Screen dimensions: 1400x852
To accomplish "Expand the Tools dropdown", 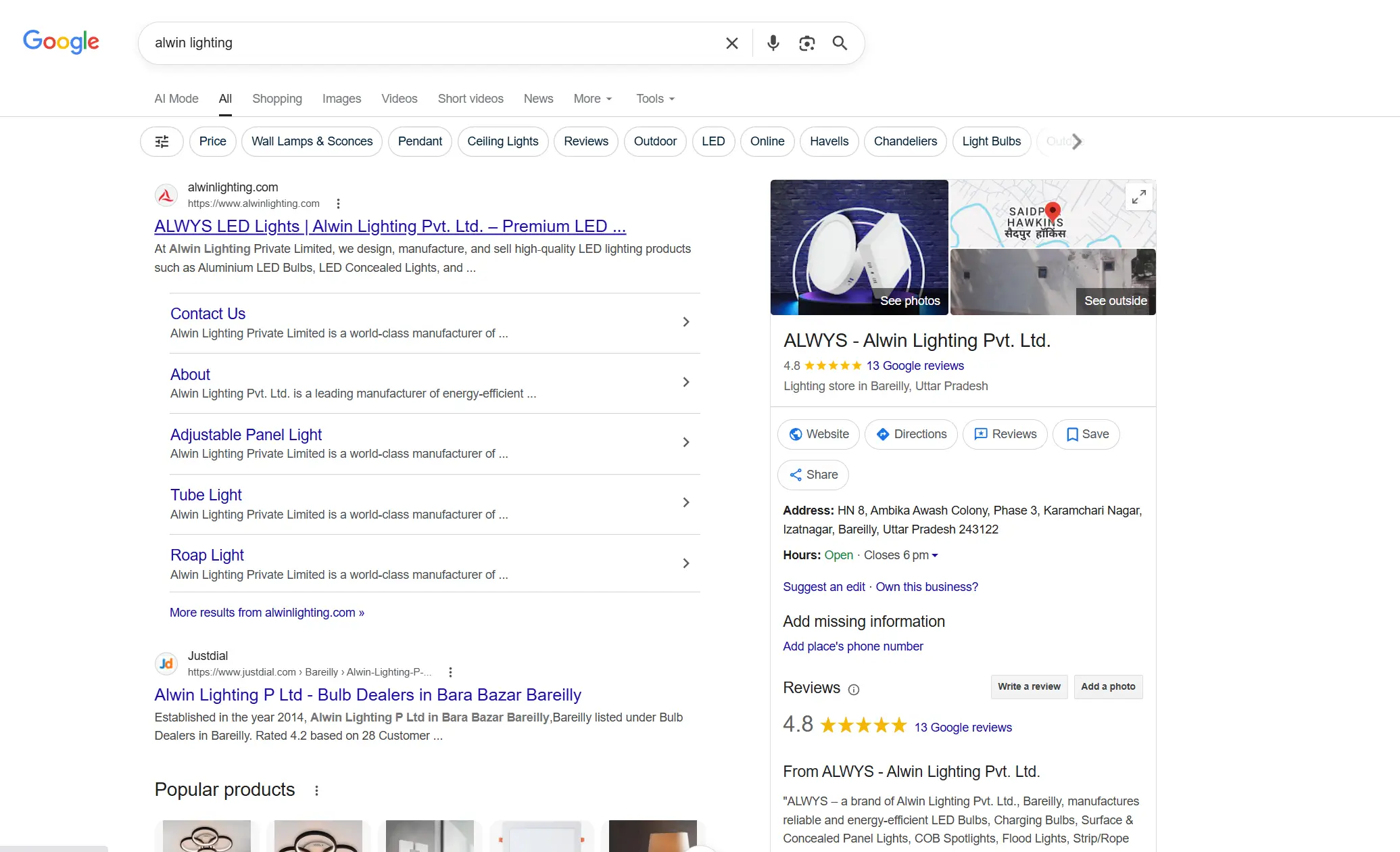I will point(654,99).
